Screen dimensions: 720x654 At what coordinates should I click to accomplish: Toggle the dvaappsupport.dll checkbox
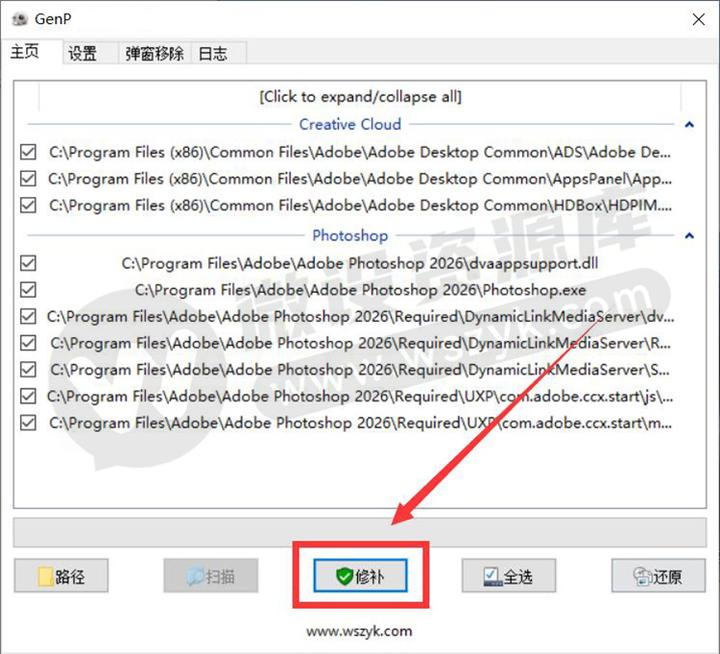click(x=28, y=263)
